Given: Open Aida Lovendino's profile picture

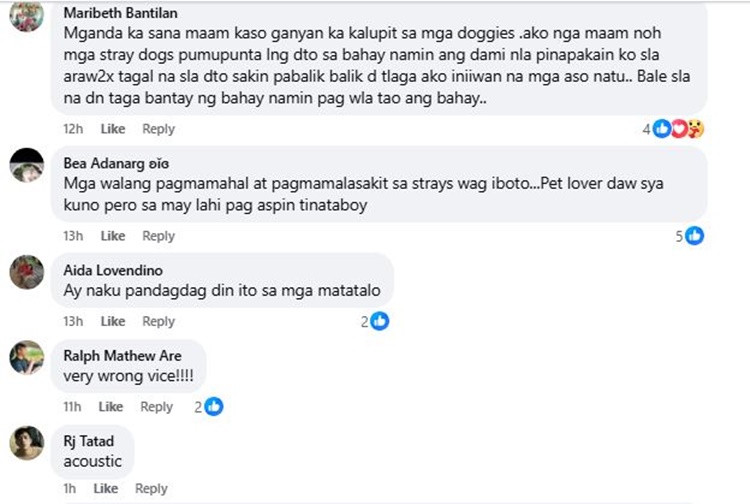Looking at the screenshot, I should (27, 272).
